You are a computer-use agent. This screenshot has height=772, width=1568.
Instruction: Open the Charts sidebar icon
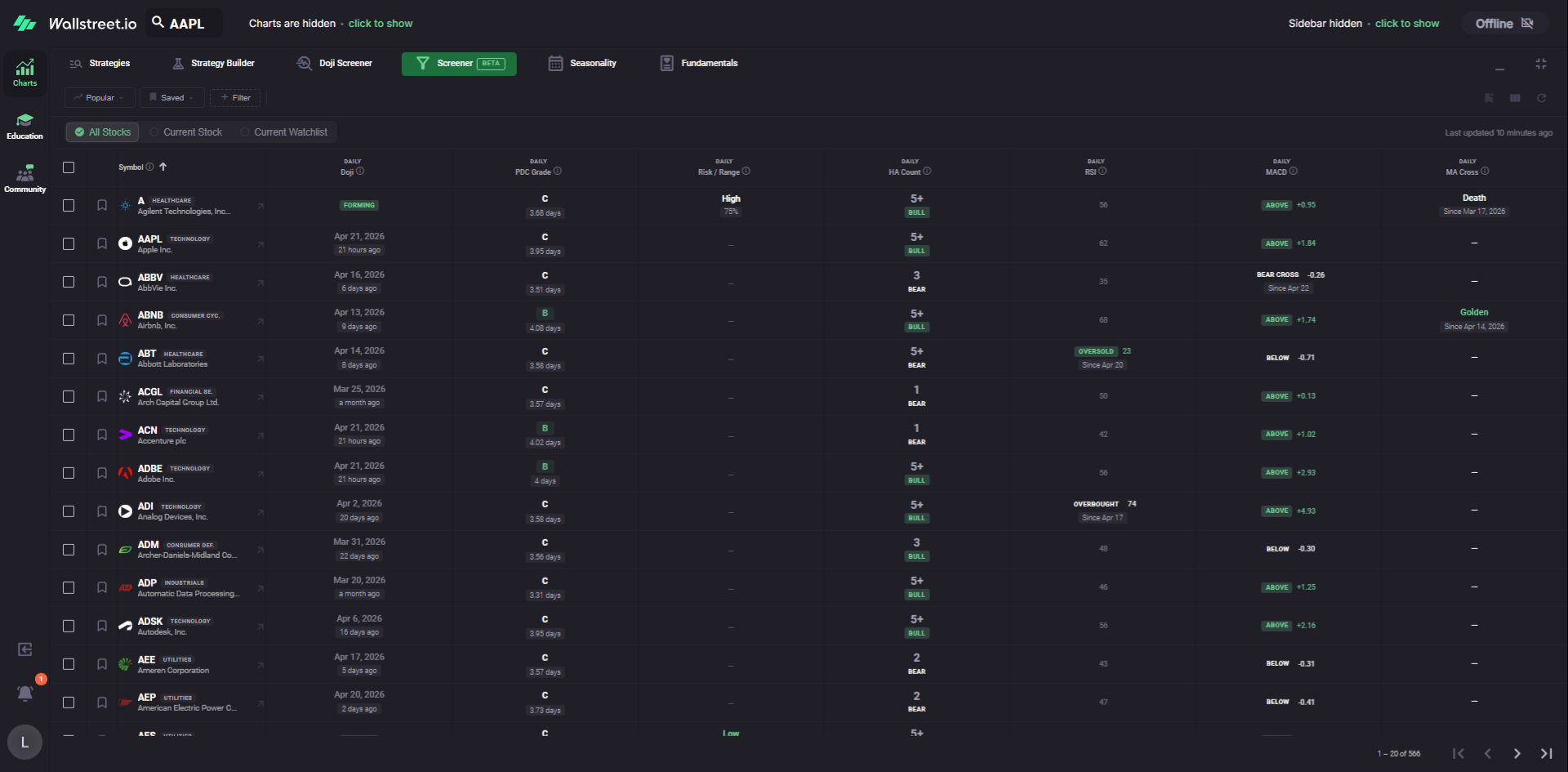click(x=24, y=72)
